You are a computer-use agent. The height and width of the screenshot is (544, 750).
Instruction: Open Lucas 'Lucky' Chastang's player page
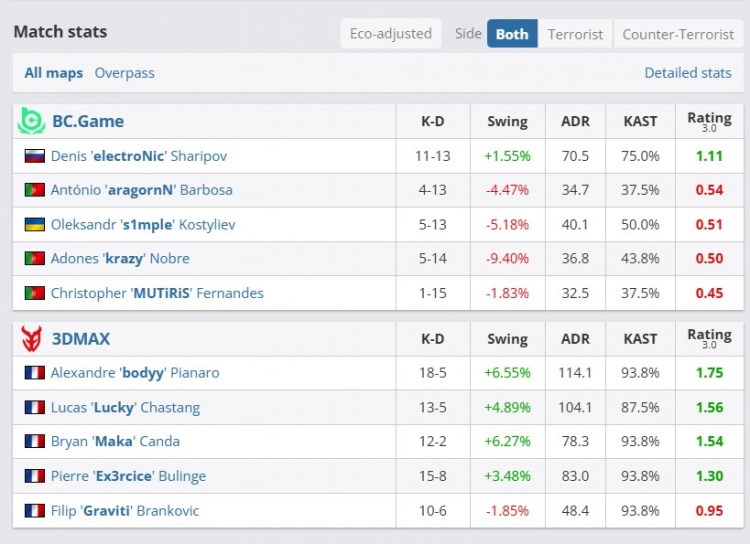[x=125, y=408]
